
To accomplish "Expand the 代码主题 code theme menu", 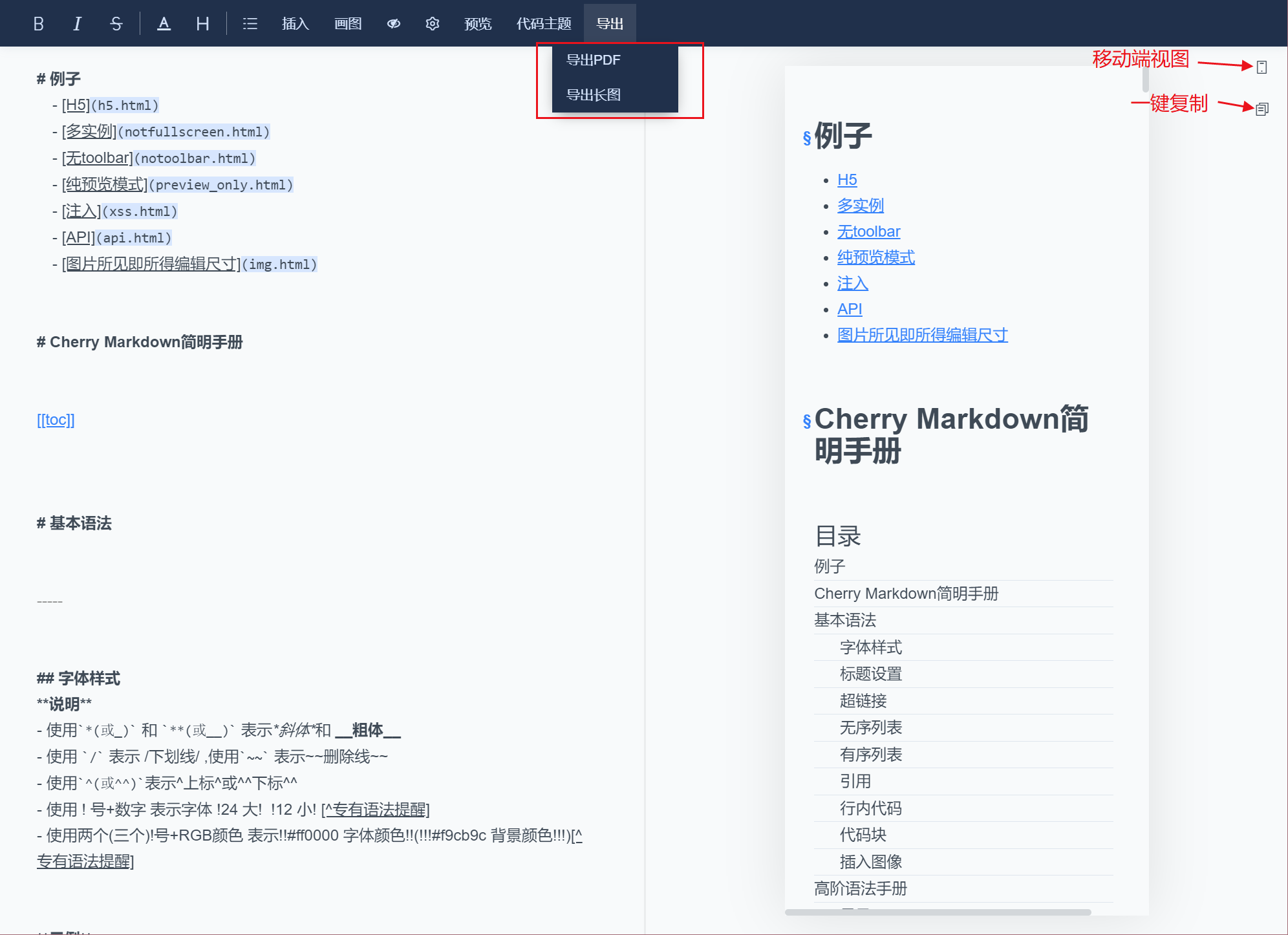I will (x=544, y=24).
